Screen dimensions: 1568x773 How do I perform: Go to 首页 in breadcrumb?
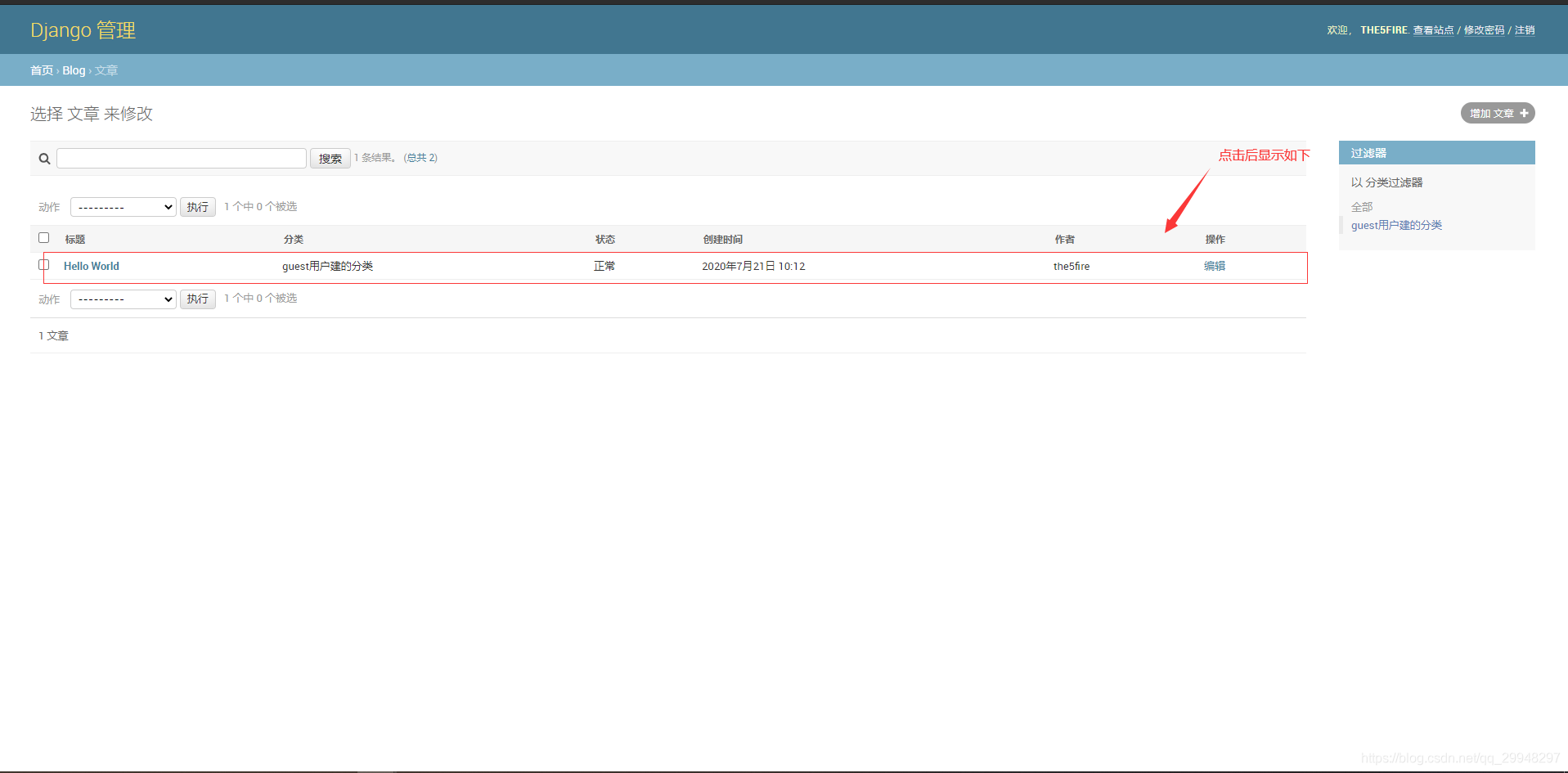(x=42, y=70)
